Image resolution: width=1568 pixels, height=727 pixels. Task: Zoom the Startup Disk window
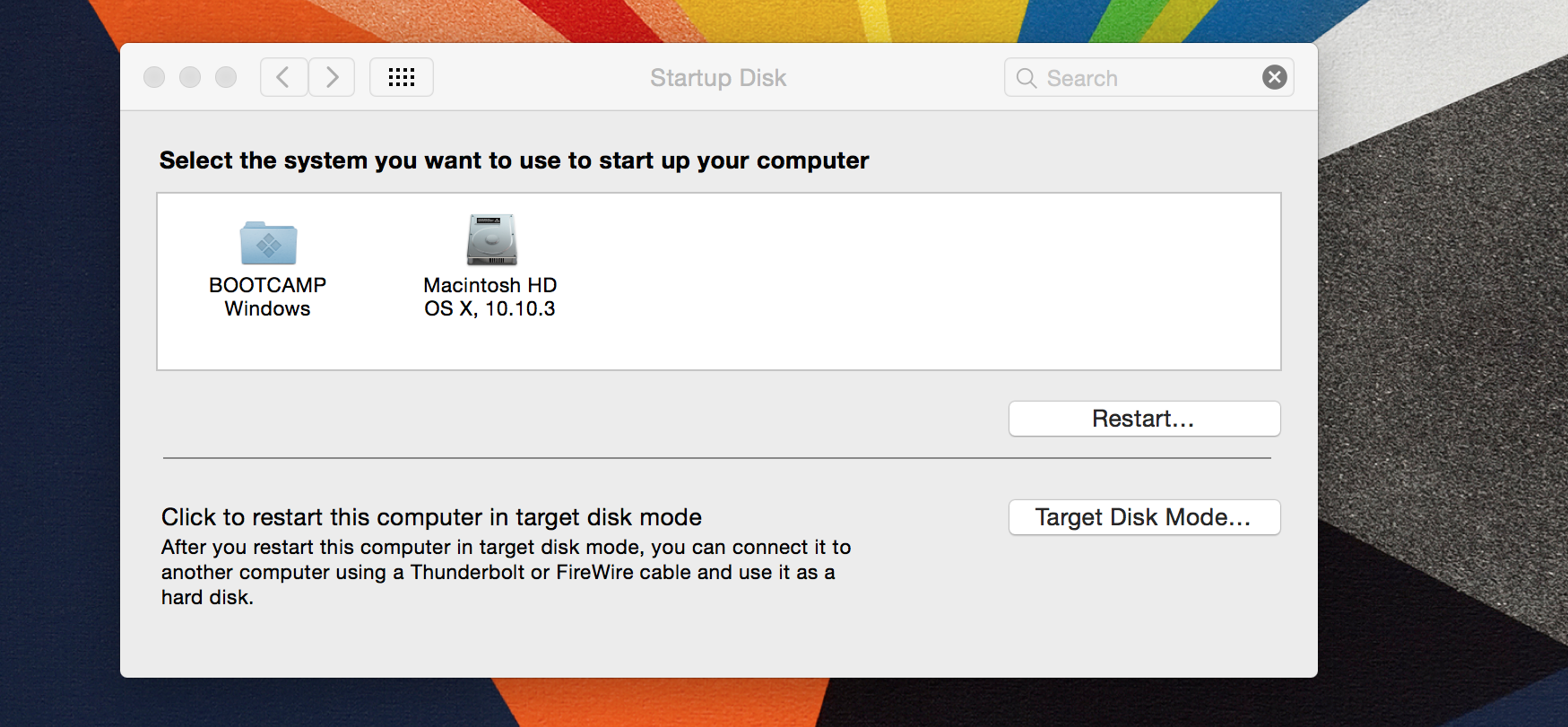pos(226,77)
